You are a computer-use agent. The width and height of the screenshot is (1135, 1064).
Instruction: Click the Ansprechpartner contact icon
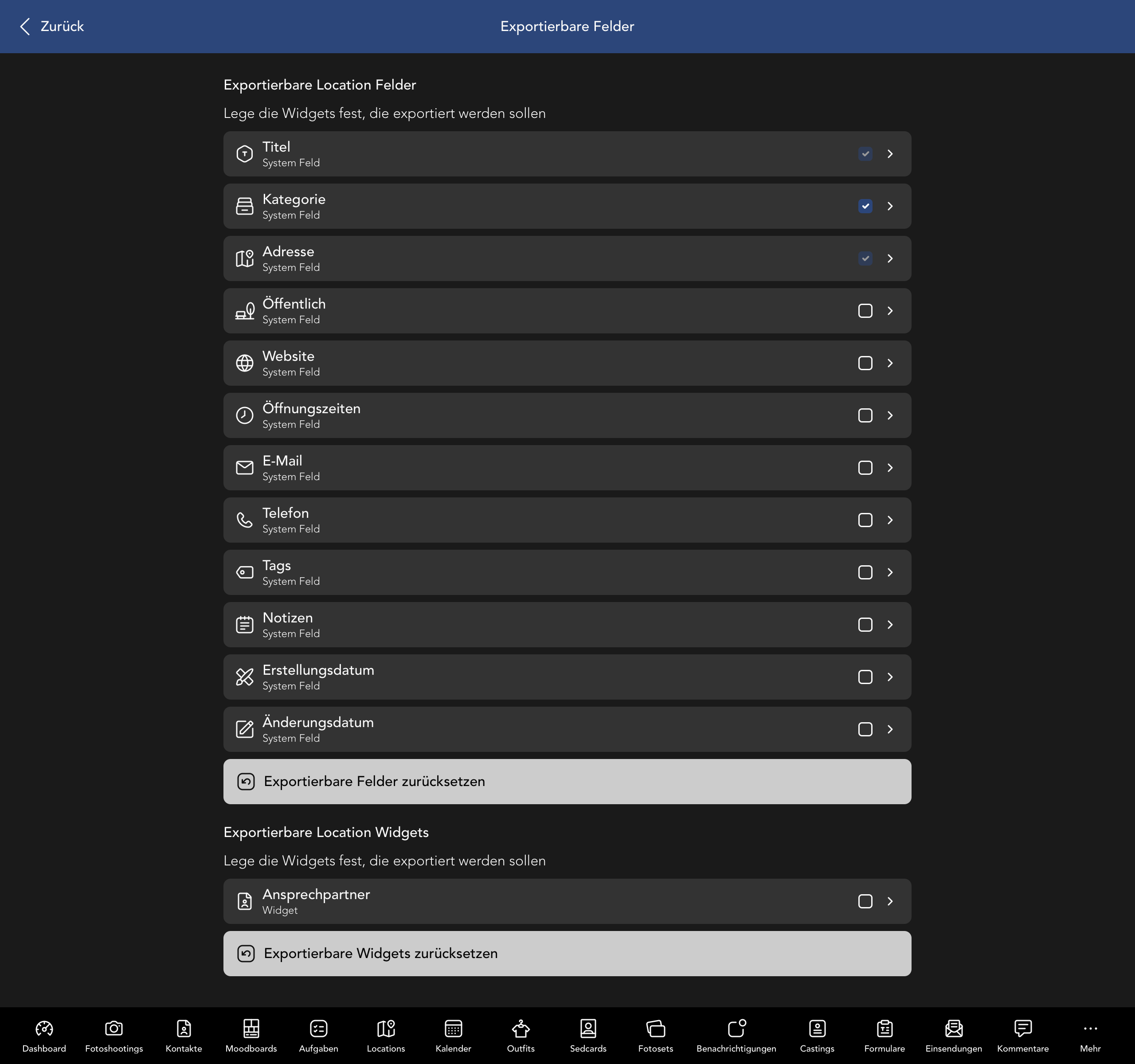coord(244,901)
